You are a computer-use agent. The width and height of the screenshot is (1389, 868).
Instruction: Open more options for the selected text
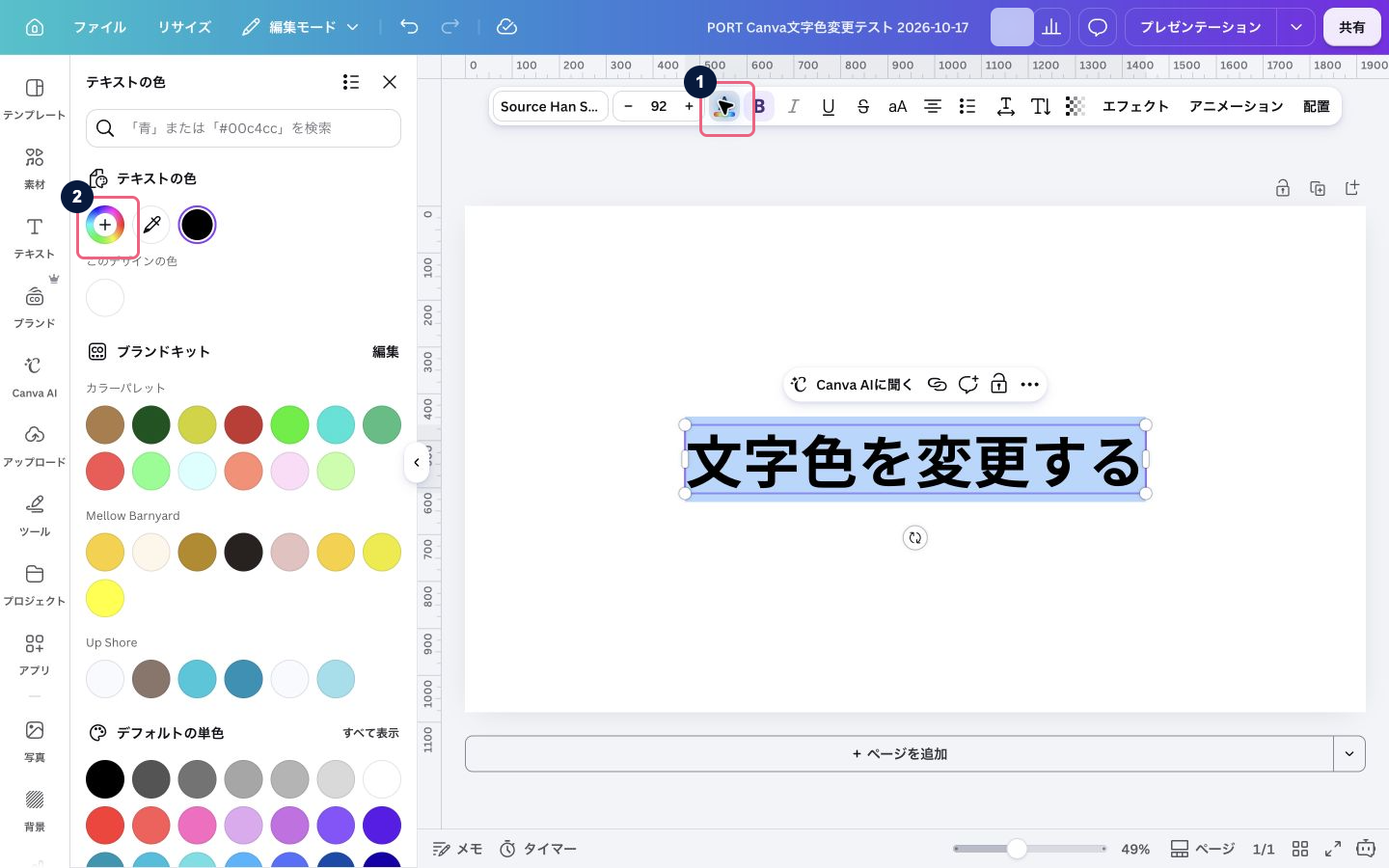(1030, 384)
